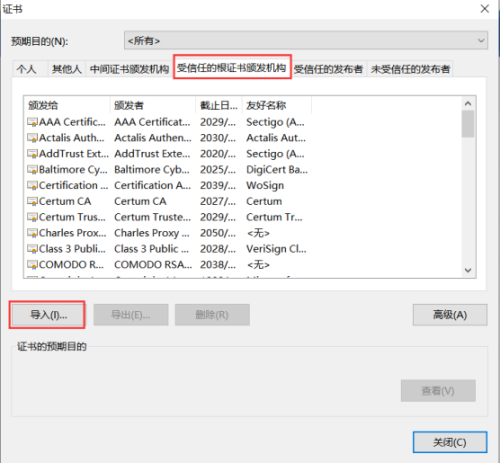Select the Class 3 Public certificate icon
Image resolution: width=500 pixels, height=463 pixels.
[x=33, y=249]
